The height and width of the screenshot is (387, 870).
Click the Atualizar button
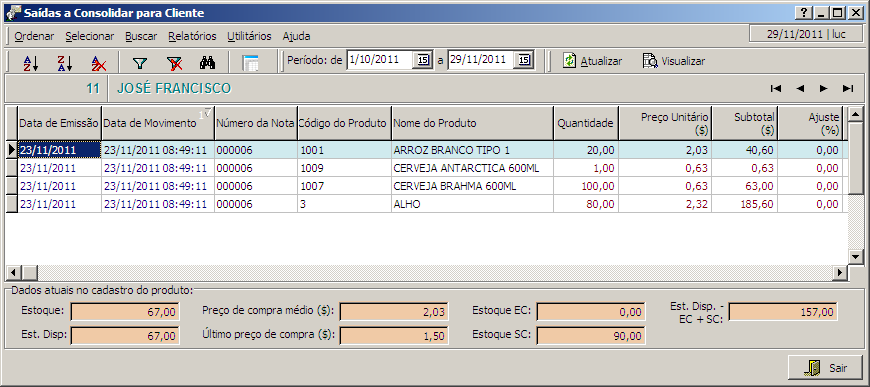pyautogui.click(x=593, y=61)
